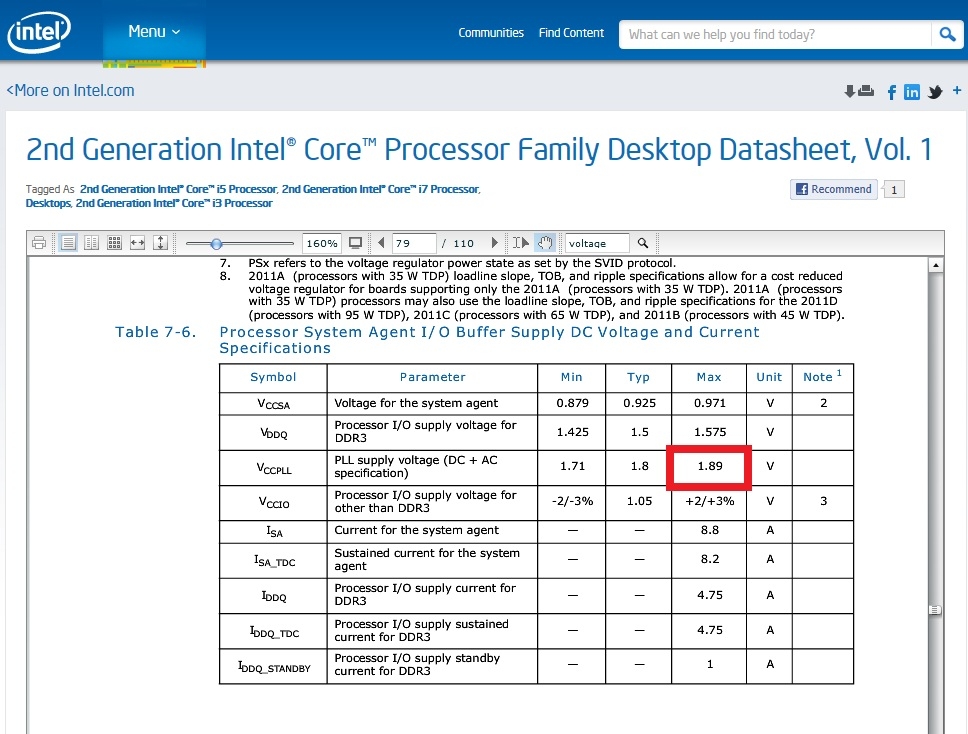Go to the next page
Screen dimensions: 968x734
[x=494, y=243]
